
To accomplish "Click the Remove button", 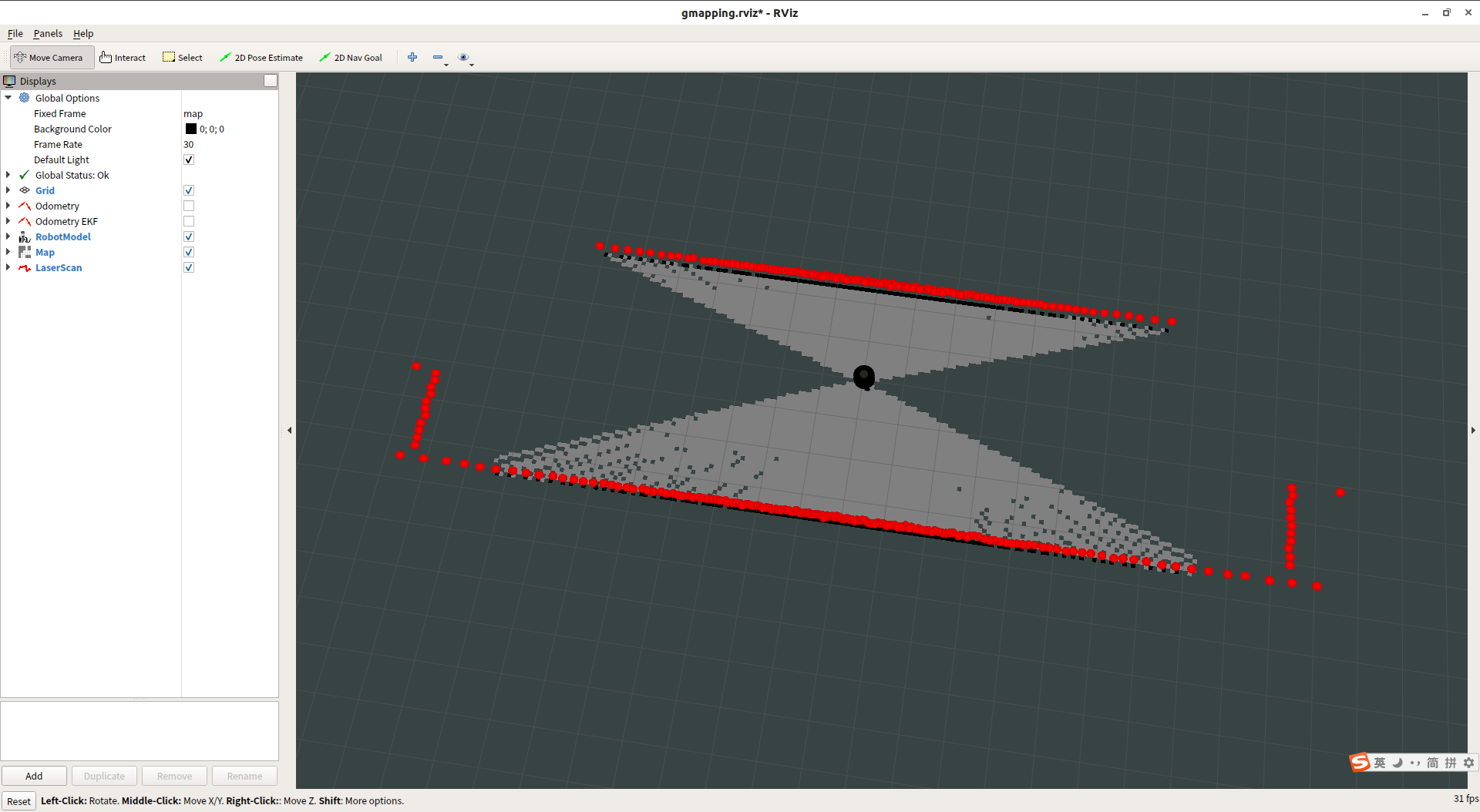I will coord(174,776).
